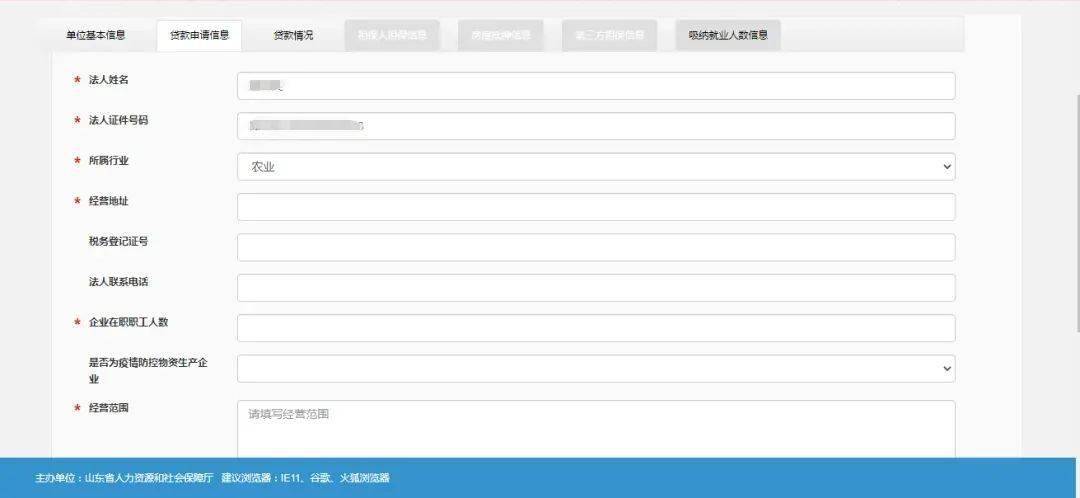
Task: Click the 经营范围 textarea
Action: tap(596, 429)
